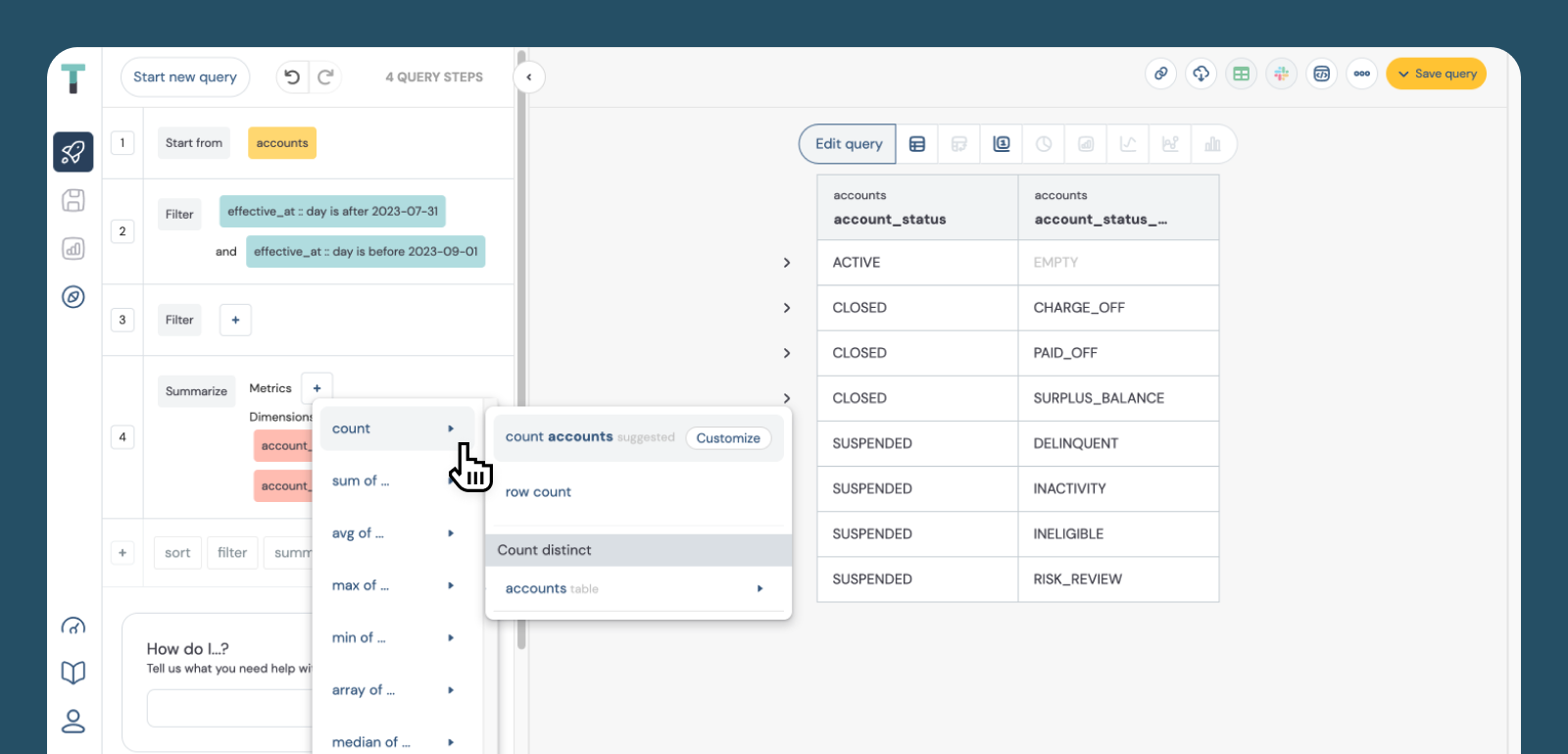The height and width of the screenshot is (754, 1568).
Task: Open Save query dropdown
Action: click(1436, 74)
